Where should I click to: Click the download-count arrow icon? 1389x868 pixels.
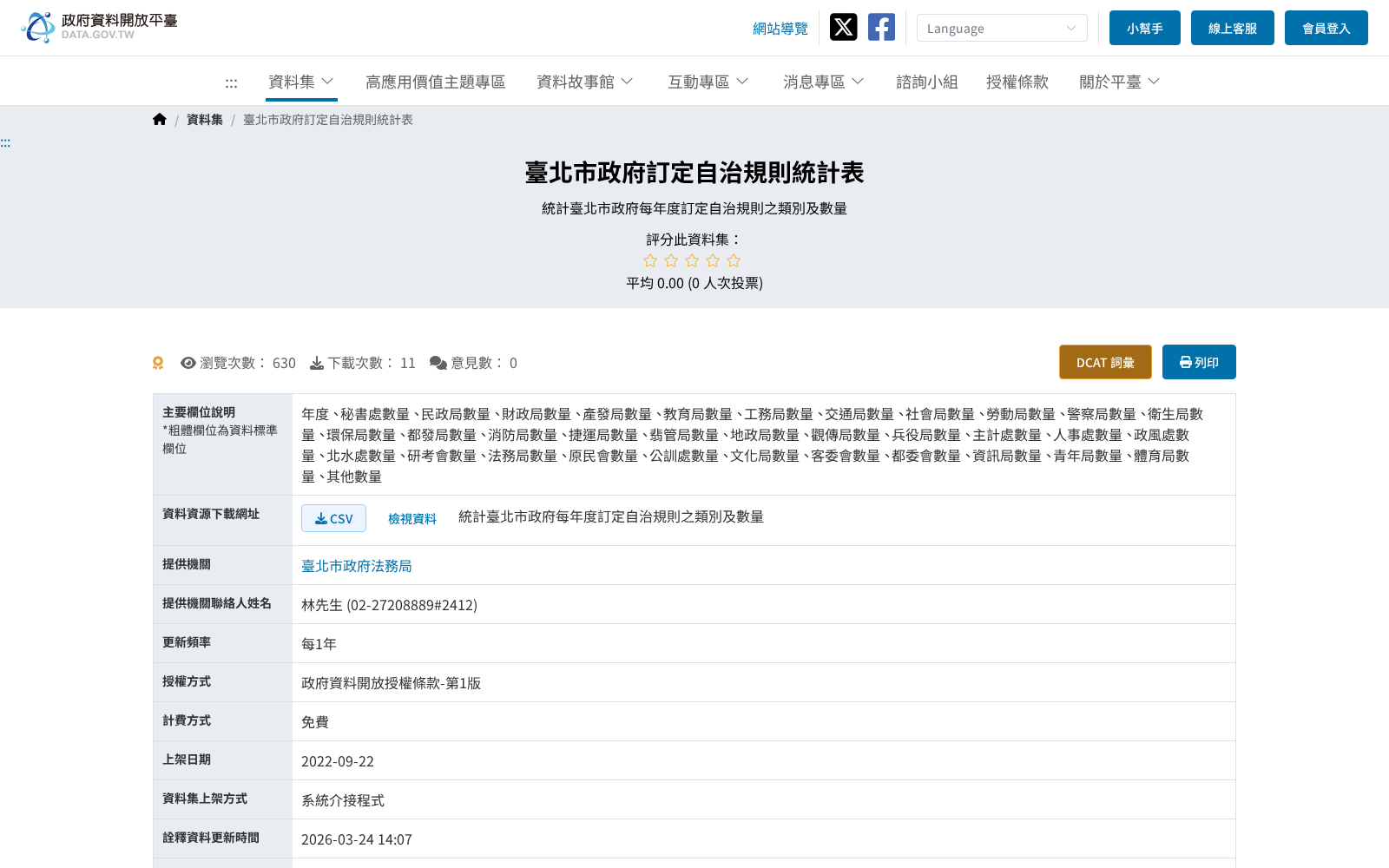pos(317,363)
